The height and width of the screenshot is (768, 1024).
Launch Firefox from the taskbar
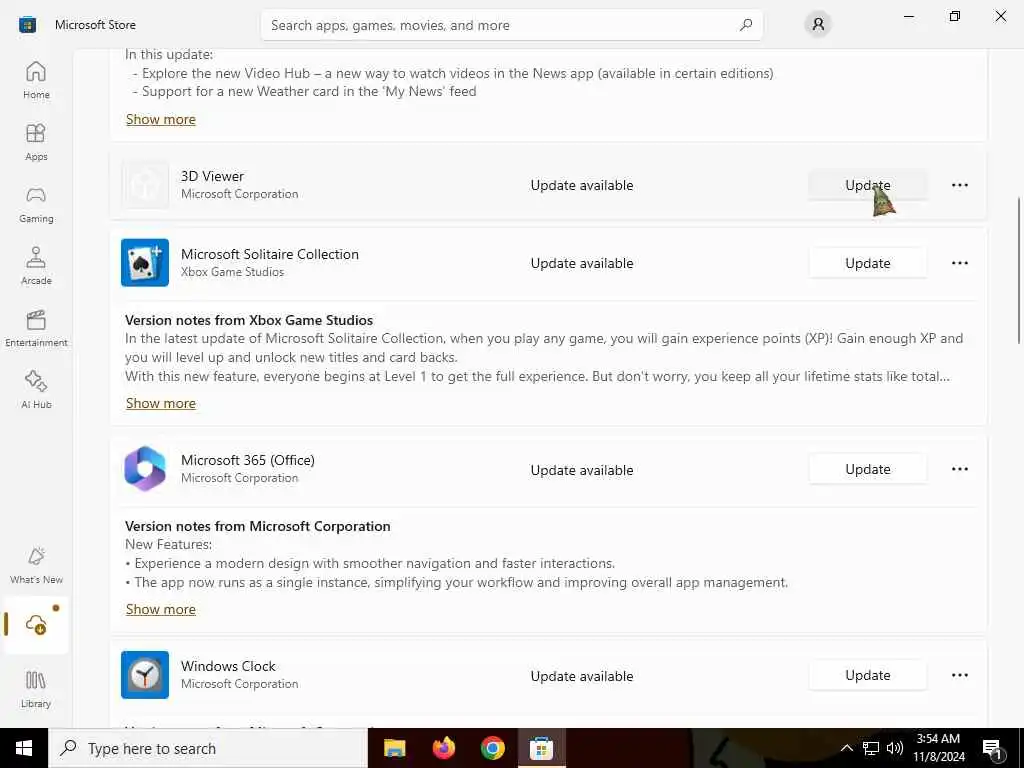pos(443,748)
